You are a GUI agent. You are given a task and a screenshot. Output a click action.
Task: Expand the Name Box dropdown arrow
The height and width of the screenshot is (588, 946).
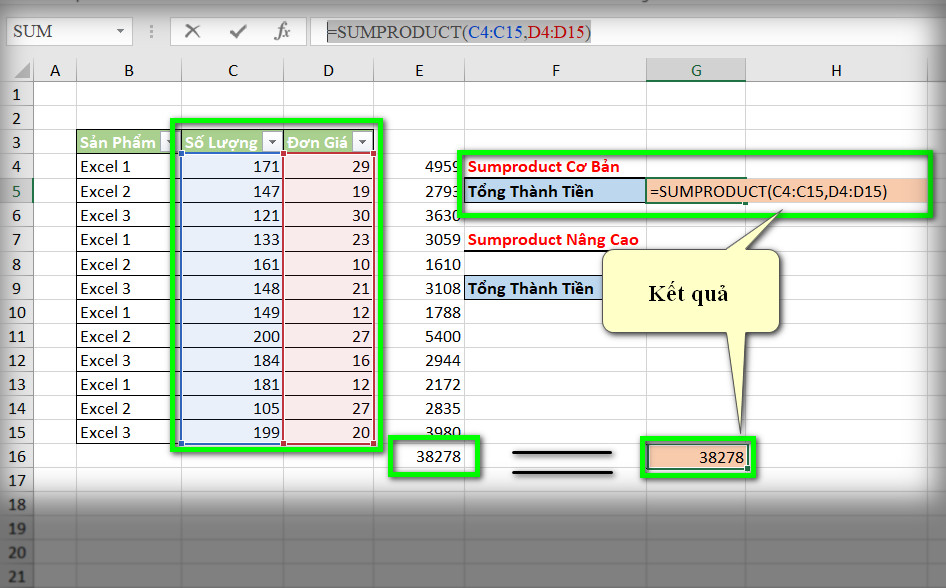[x=121, y=31]
